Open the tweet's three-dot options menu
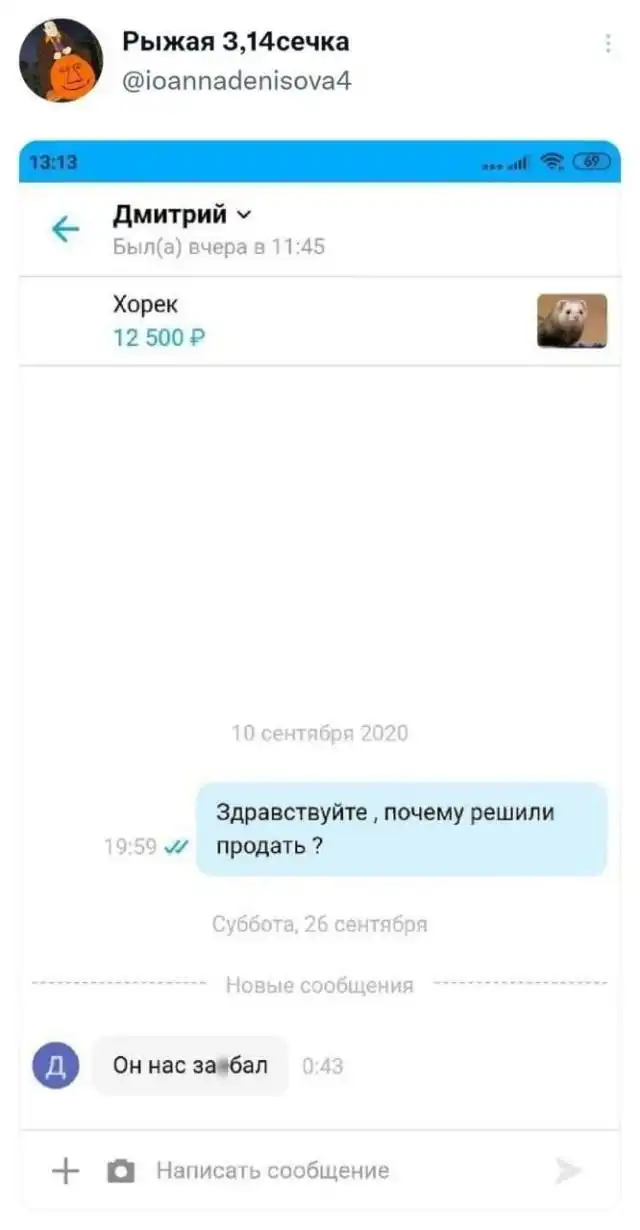The height and width of the screenshot is (1230, 640). [x=609, y=45]
